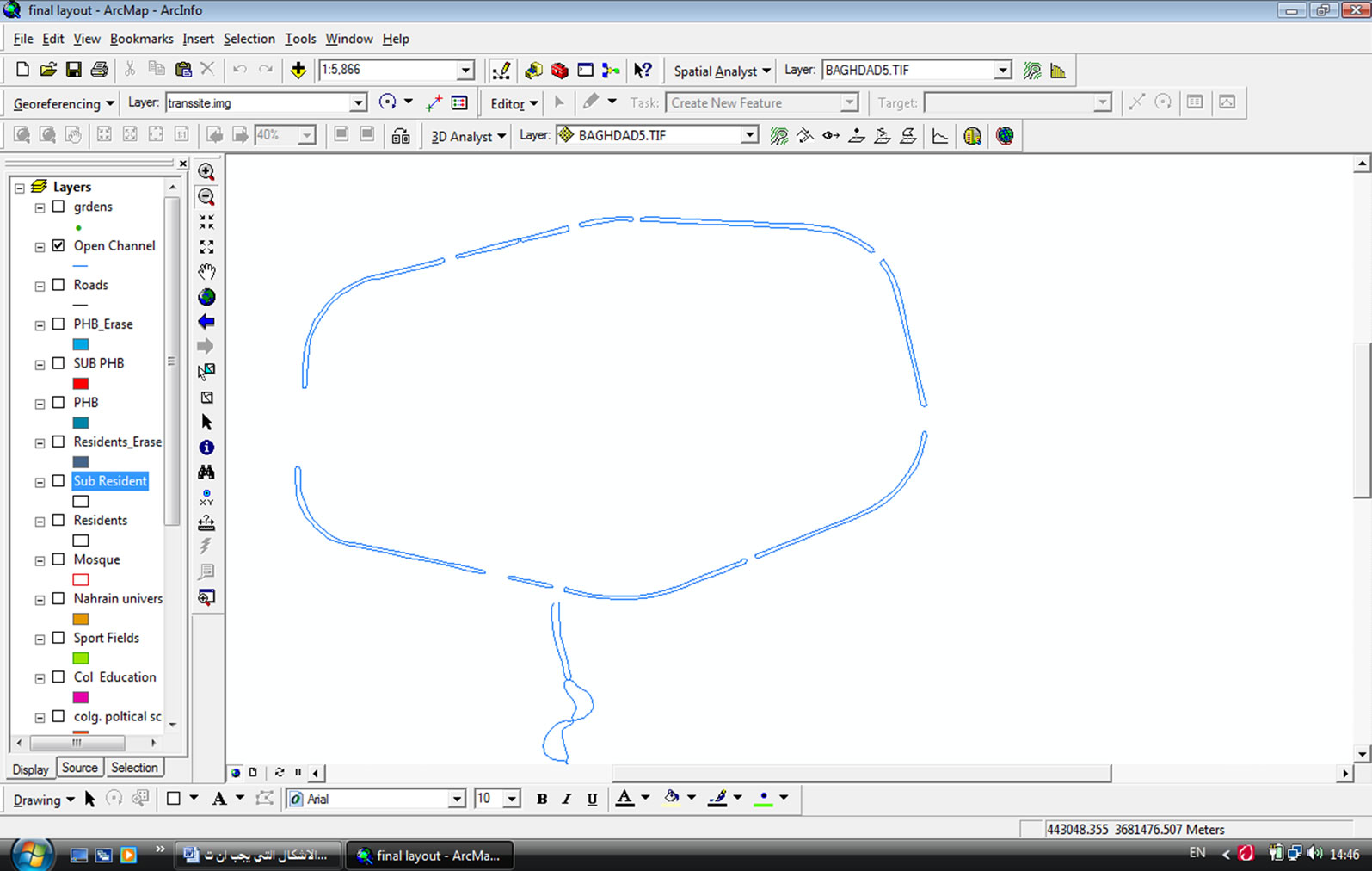Click the Bold formatting button
1372x871 pixels.
click(542, 799)
